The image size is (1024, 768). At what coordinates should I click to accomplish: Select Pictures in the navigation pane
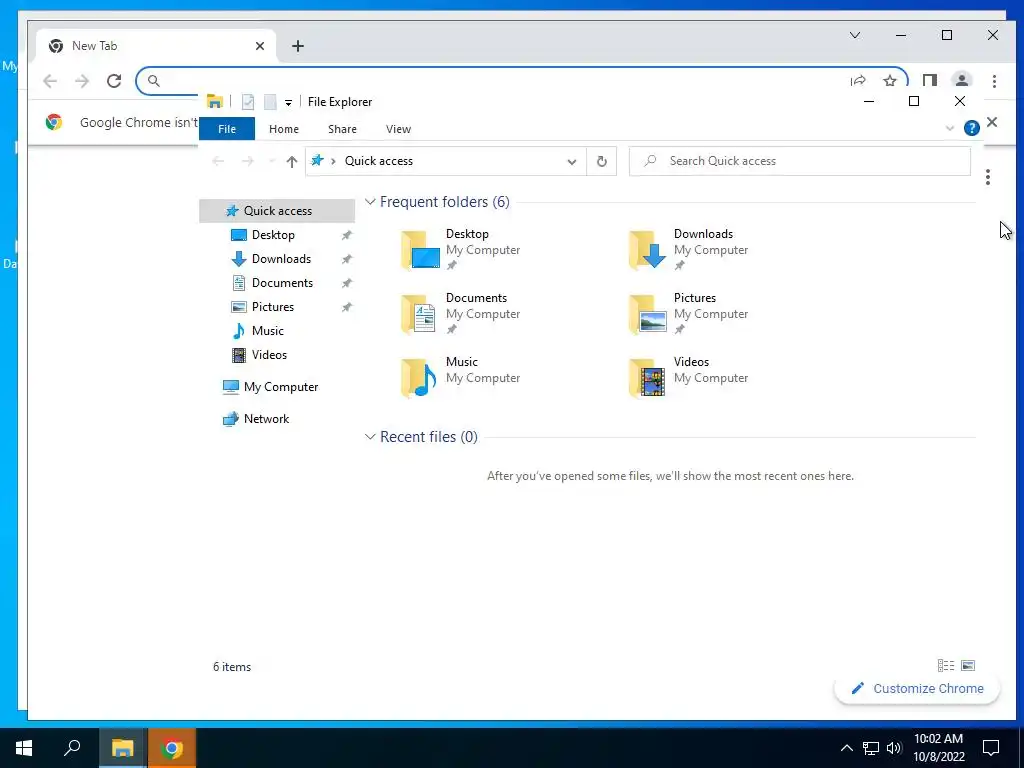[x=273, y=306]
